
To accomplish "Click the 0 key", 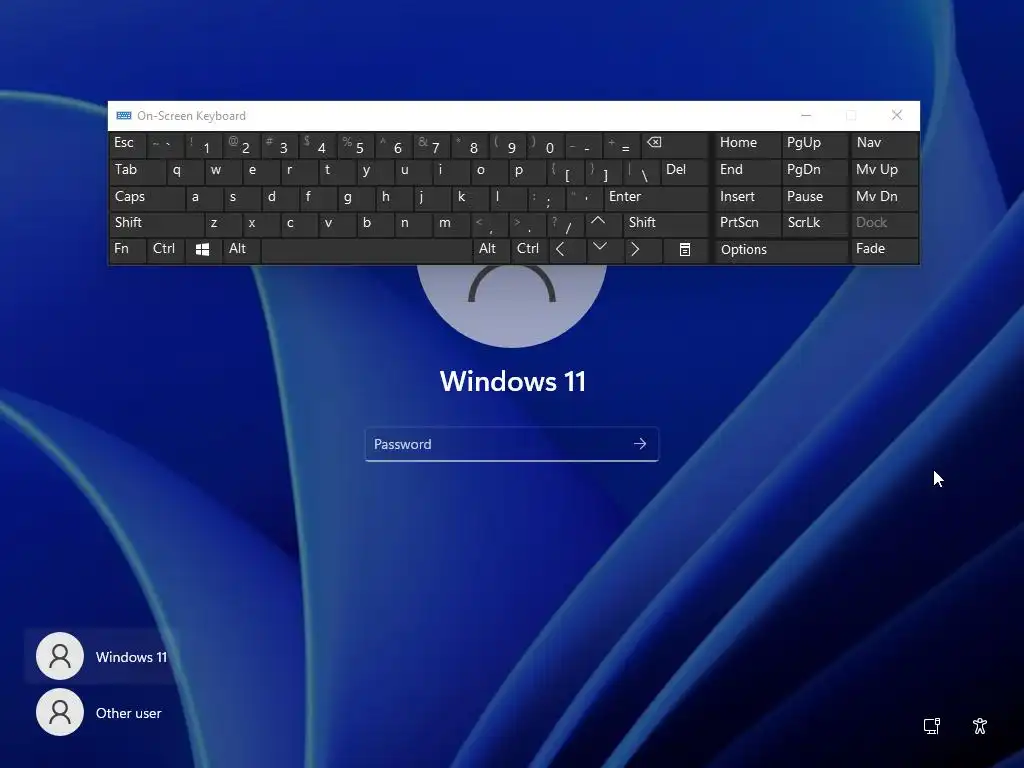I will [x=546, y=145].
